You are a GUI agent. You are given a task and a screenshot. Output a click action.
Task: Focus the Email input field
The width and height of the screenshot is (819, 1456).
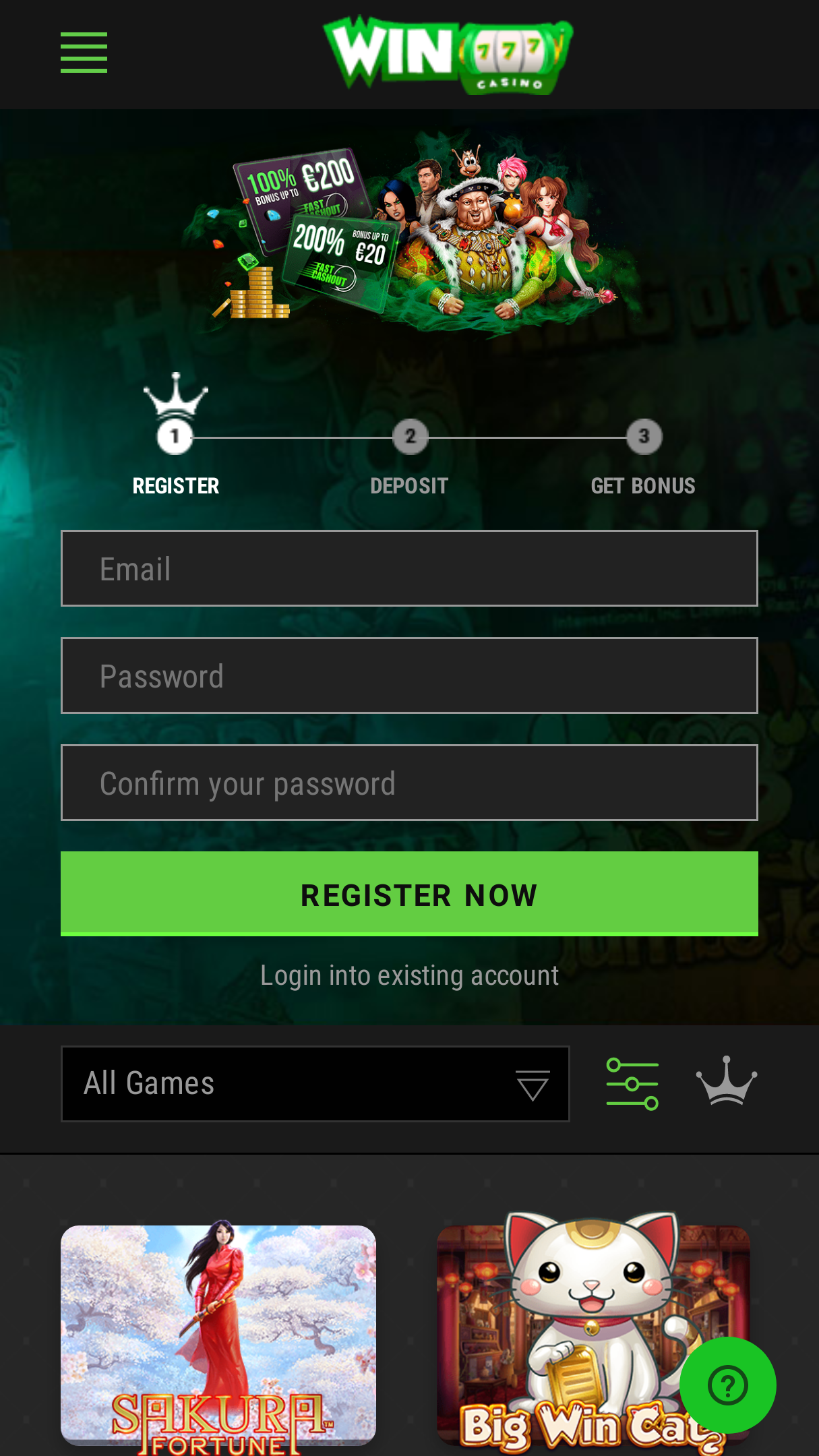click(x=409, y=568)
